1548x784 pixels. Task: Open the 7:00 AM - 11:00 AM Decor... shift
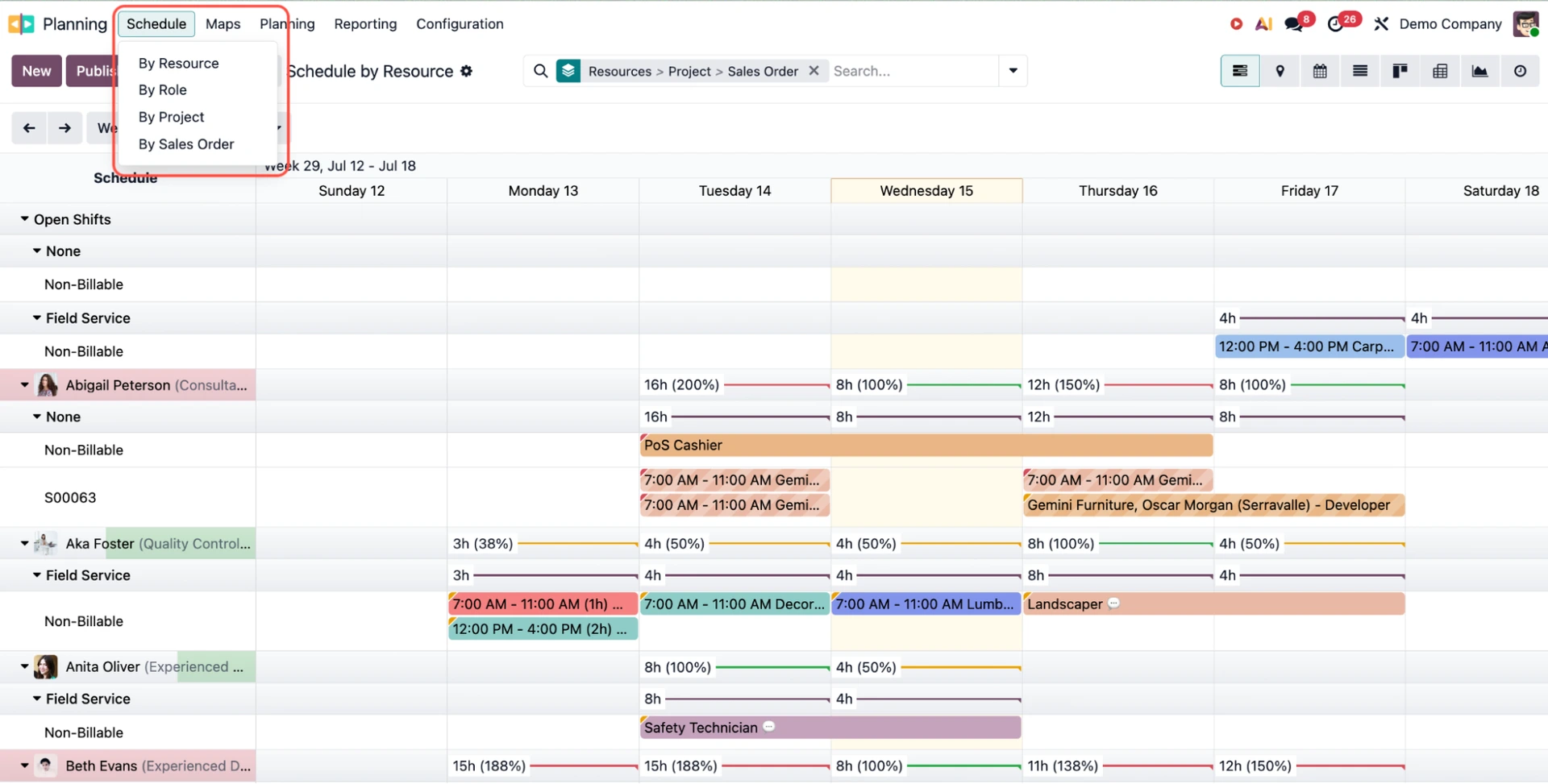[x=734, y=604]
